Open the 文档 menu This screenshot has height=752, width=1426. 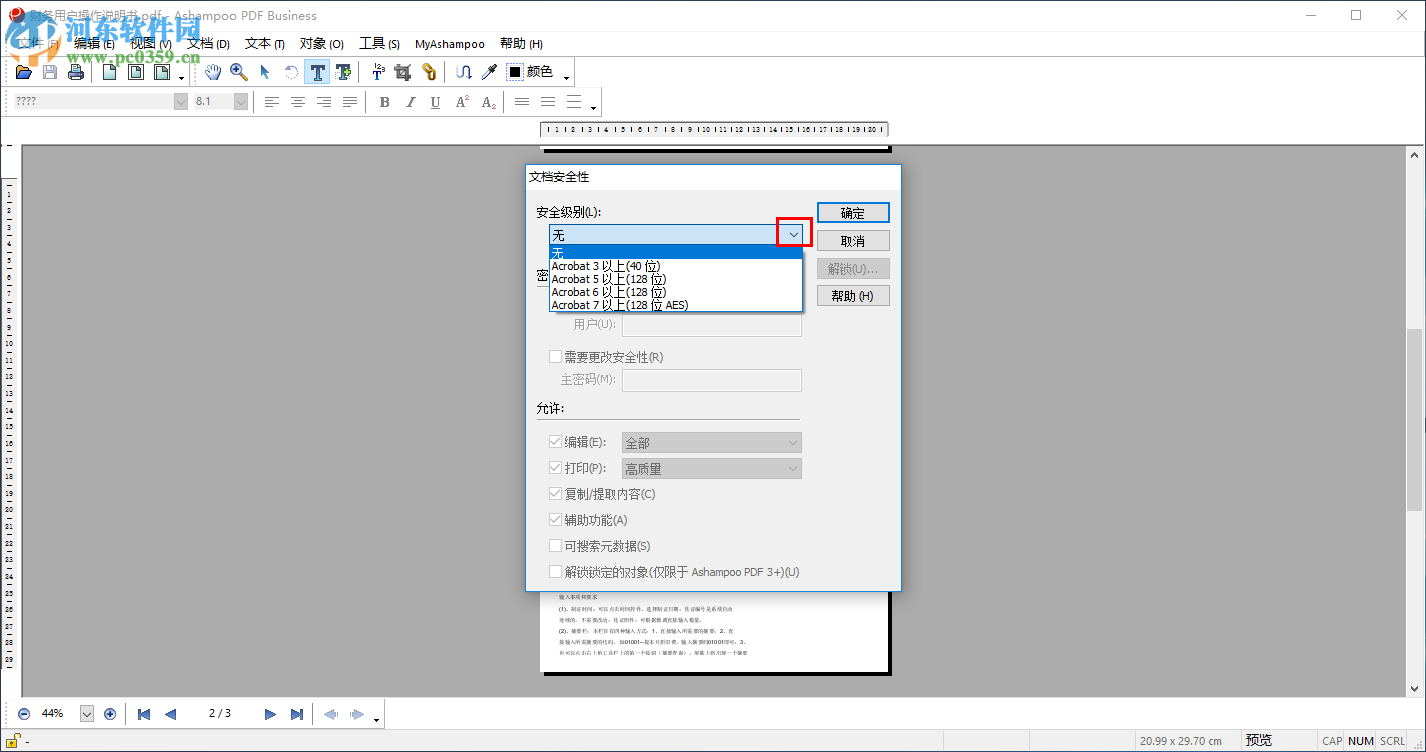(x=207, y=43)
